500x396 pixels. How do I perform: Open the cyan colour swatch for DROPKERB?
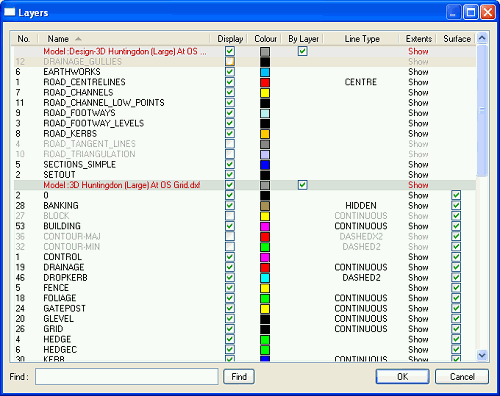coord(265,278)
